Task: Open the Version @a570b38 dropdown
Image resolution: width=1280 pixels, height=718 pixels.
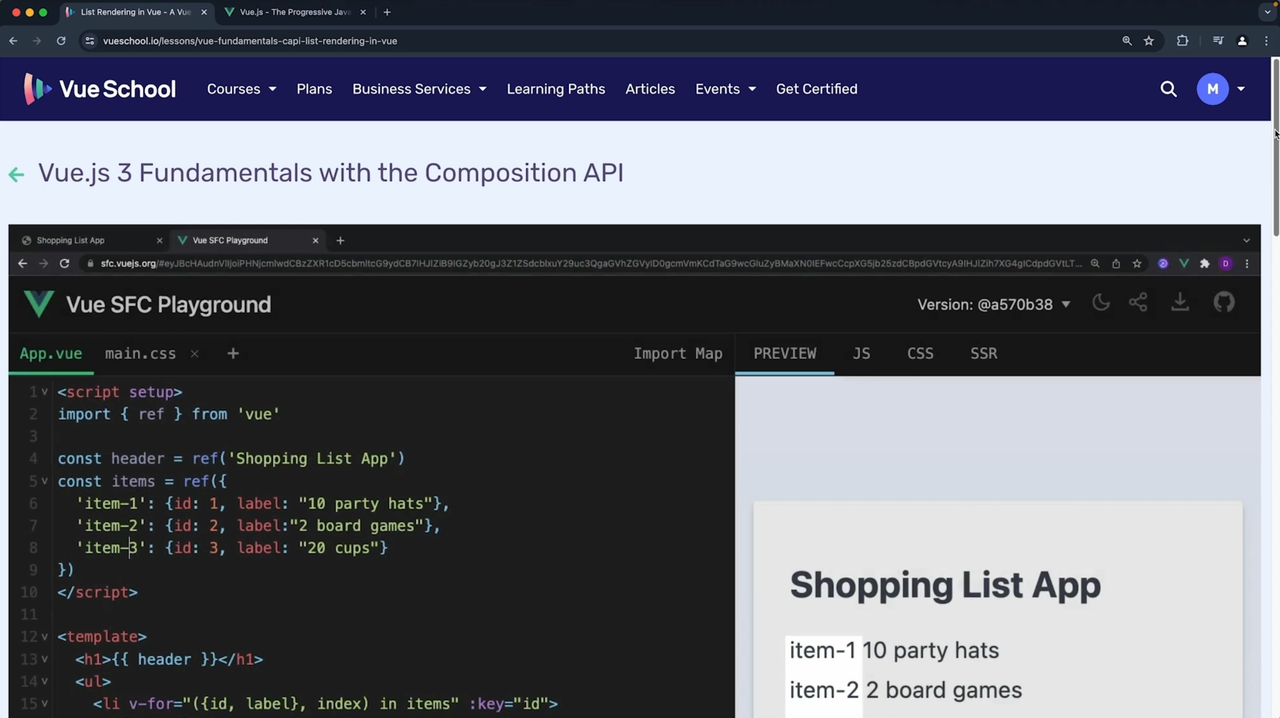Action: tap(994, 304)
